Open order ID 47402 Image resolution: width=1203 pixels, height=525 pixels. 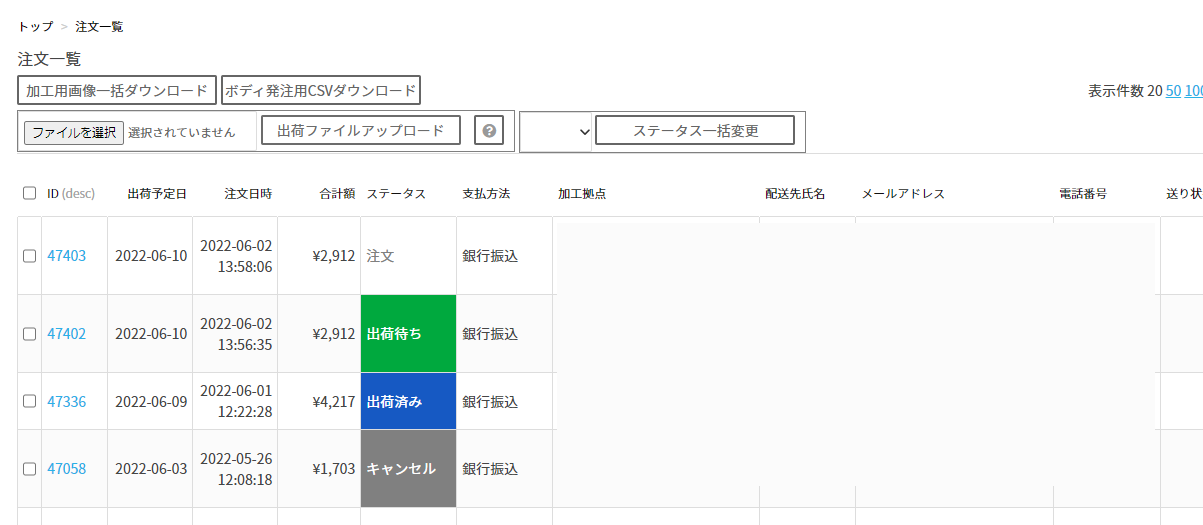67,334
